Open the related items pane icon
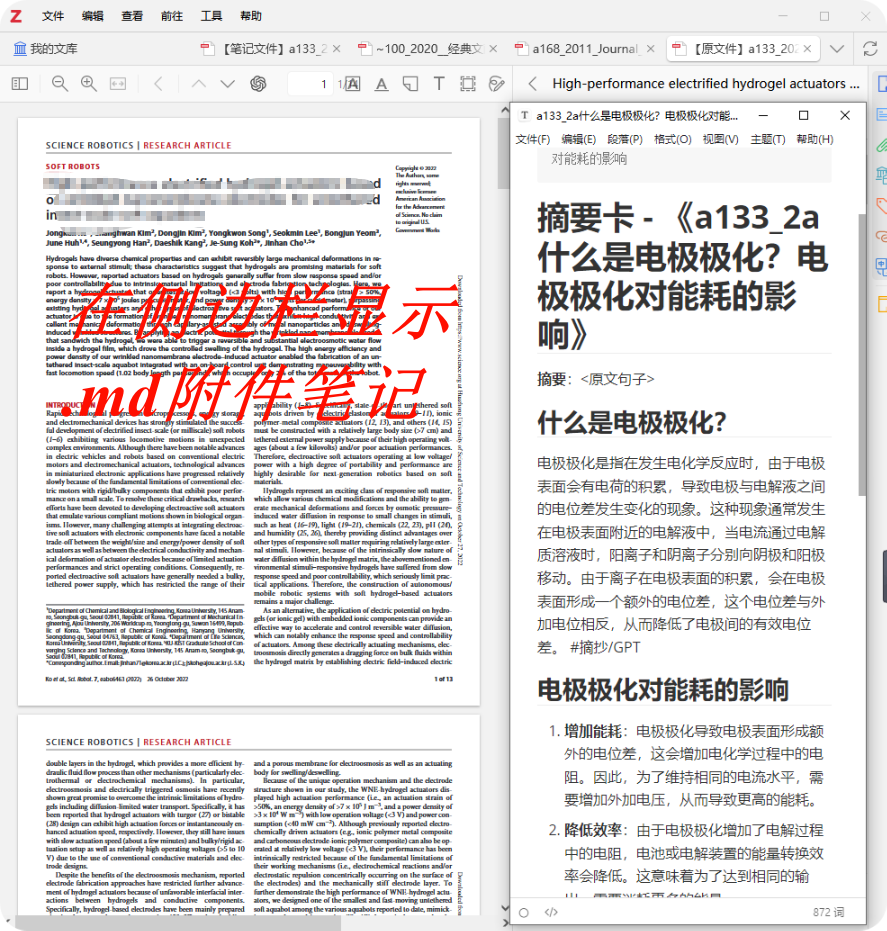 pyautogui.click(x=881, y=236)
